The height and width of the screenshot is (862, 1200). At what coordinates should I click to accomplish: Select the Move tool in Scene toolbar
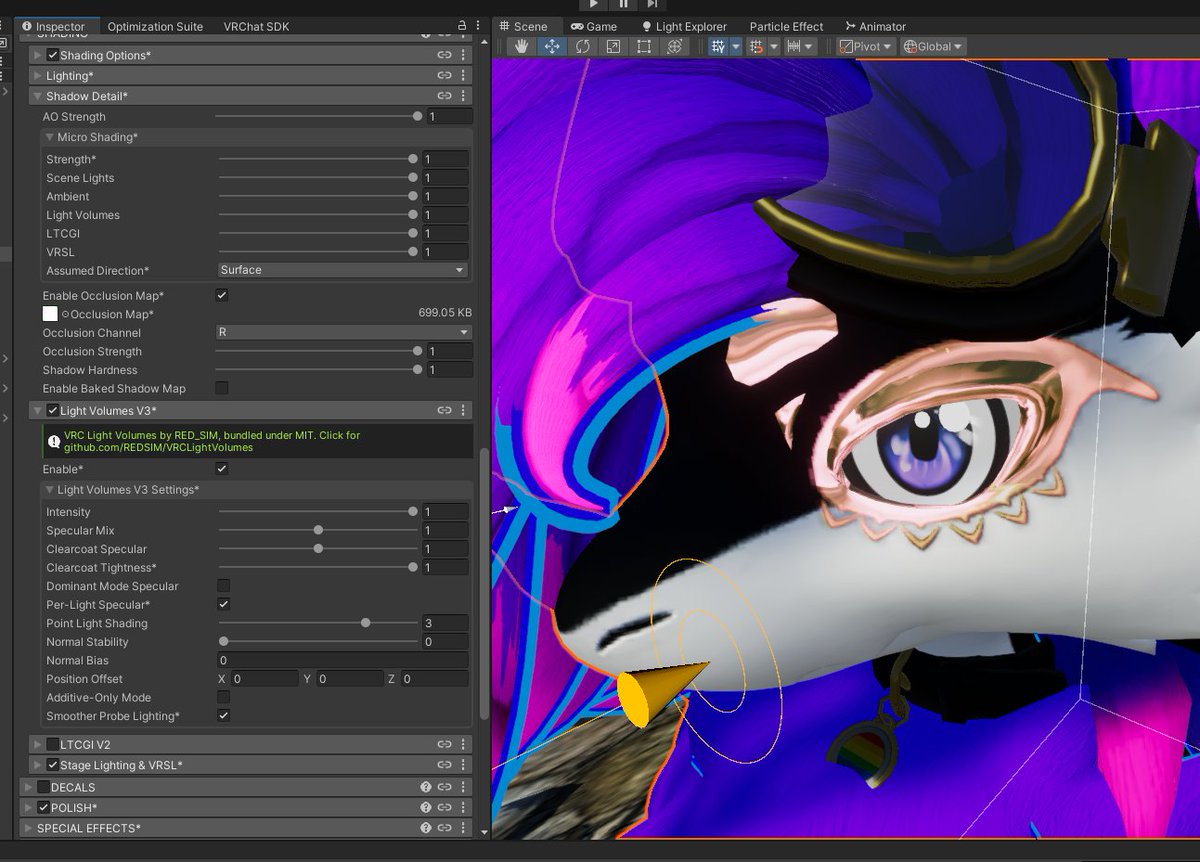click(551, 46)
